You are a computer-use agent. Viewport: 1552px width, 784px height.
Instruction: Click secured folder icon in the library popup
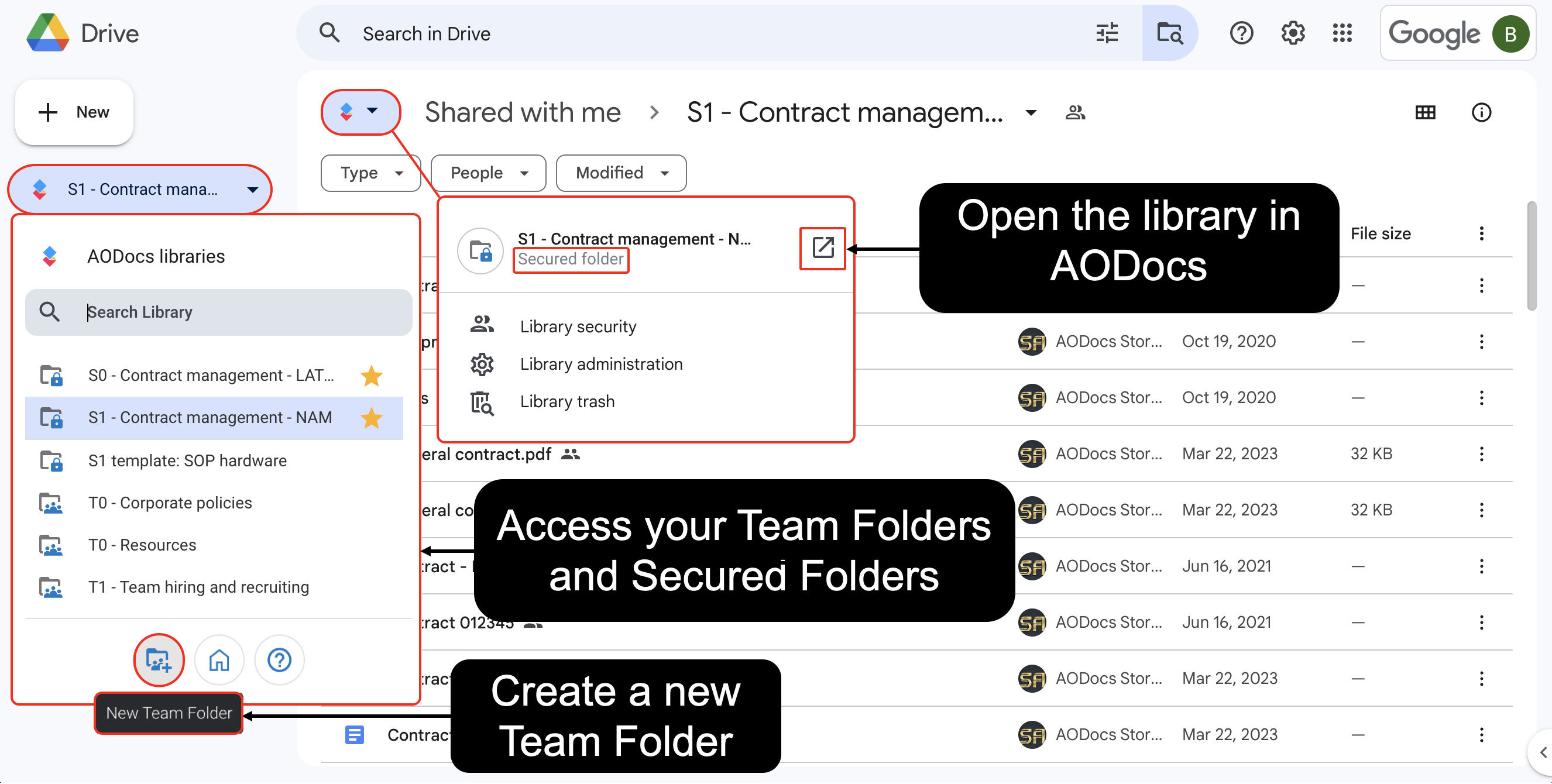point(480,251)
